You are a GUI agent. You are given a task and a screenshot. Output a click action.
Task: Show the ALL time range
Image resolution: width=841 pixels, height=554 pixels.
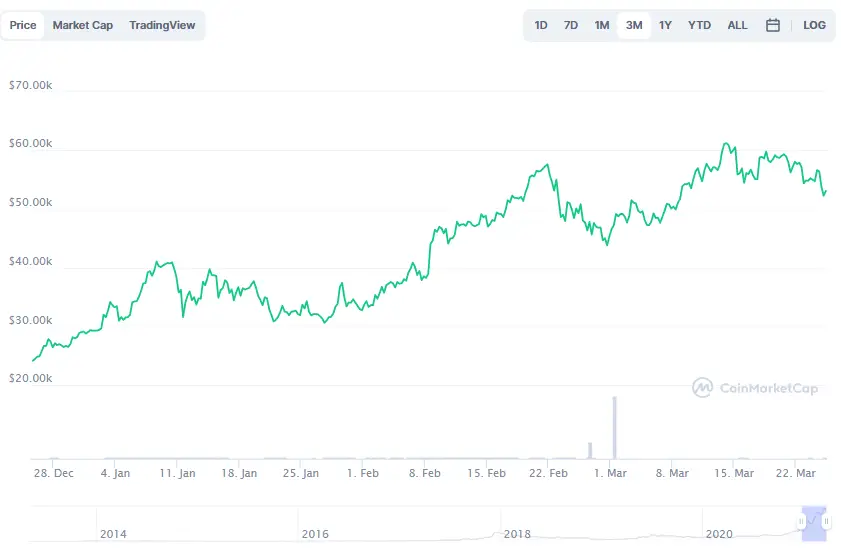[x=737, y=25]
